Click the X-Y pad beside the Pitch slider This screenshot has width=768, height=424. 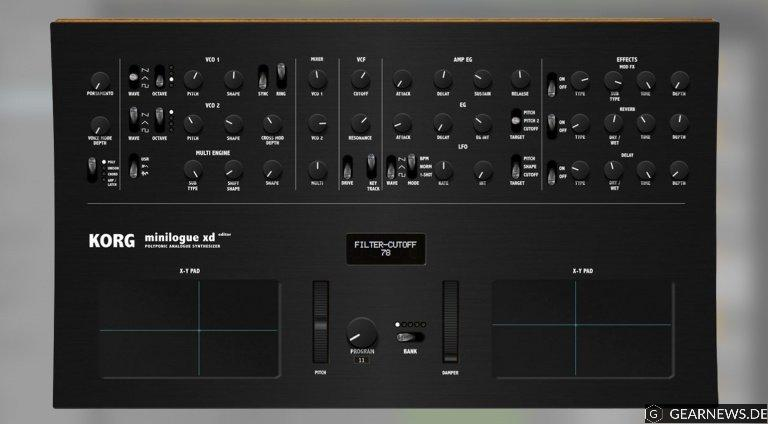190,329
